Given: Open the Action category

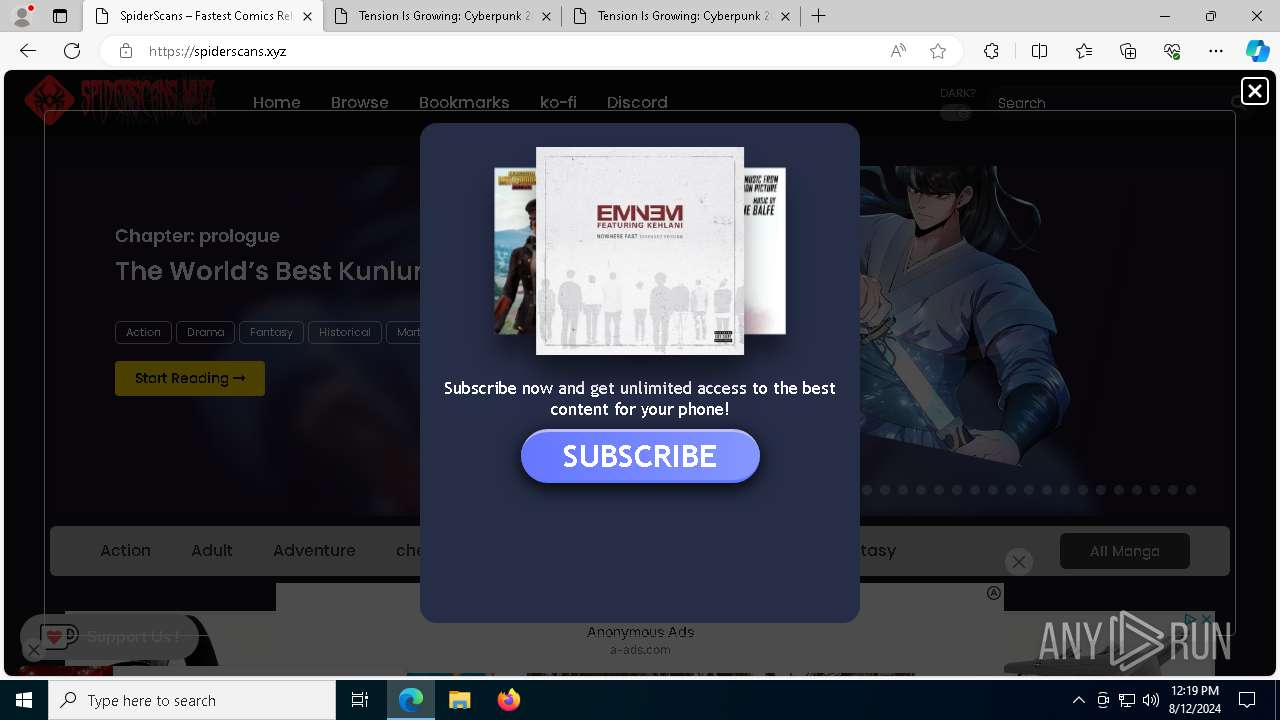Looking at the screenshot, I should (125, 550).
